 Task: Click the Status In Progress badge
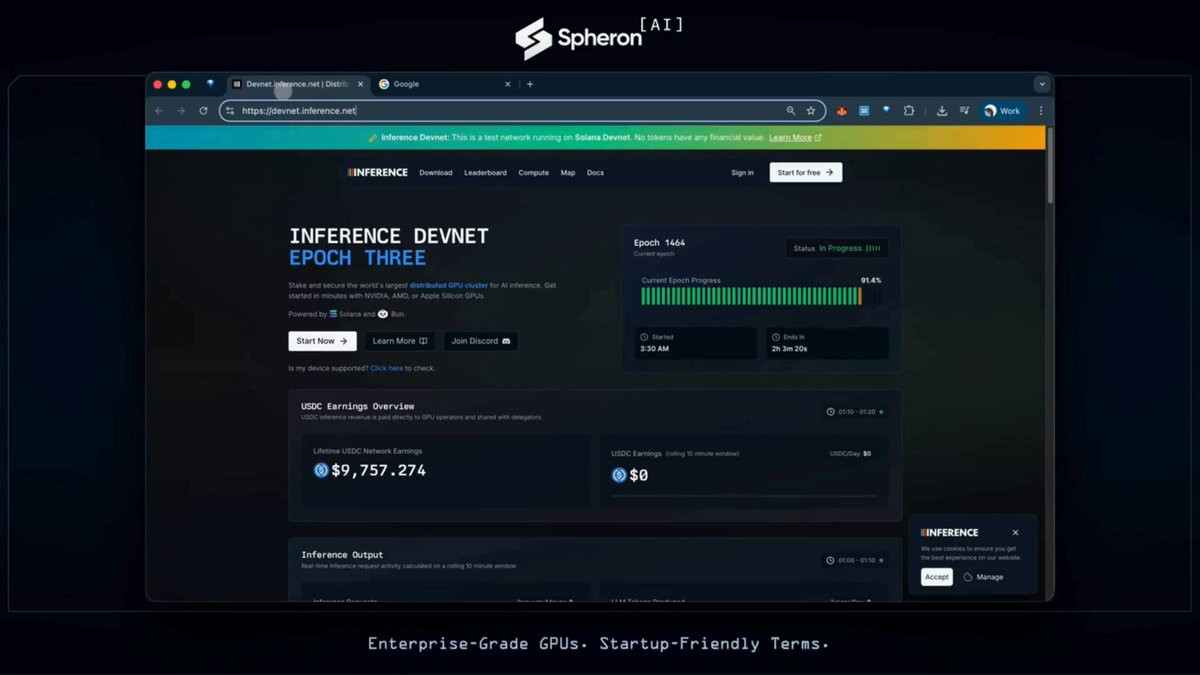coord(837,248)
